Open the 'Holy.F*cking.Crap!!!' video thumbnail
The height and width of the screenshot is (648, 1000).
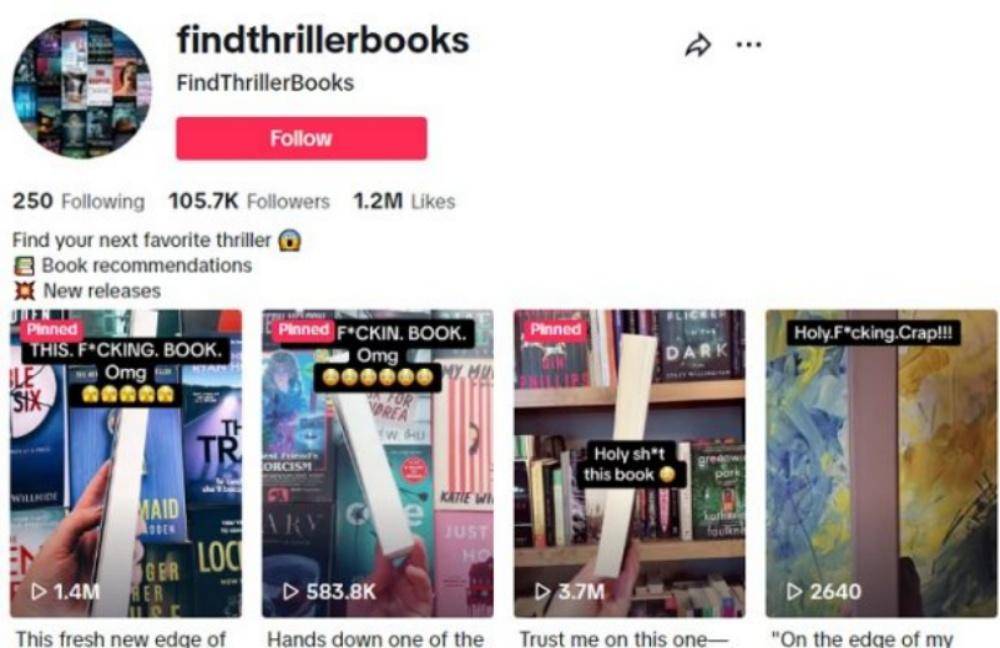(881, 464)
